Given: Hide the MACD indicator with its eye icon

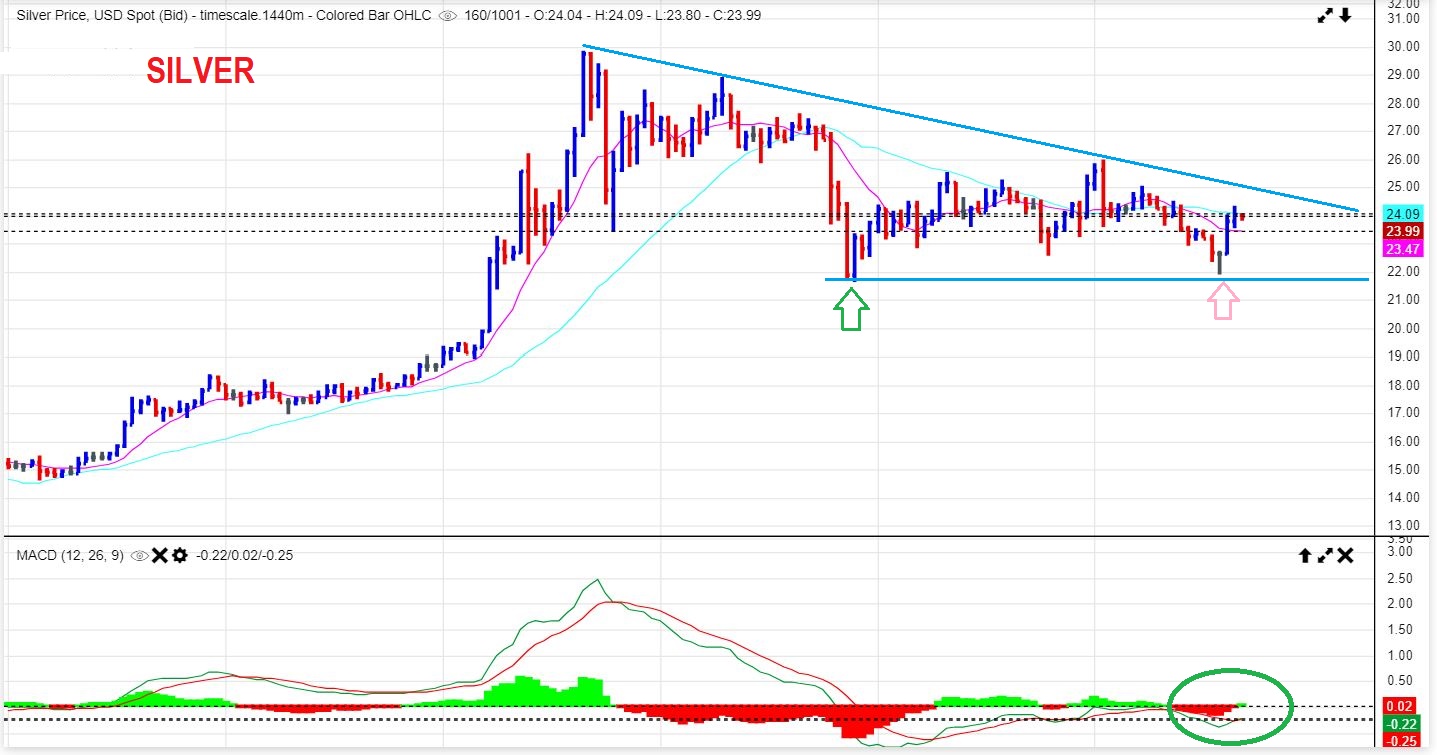Looking at the screenshot, I should click(x=140, y=555).
